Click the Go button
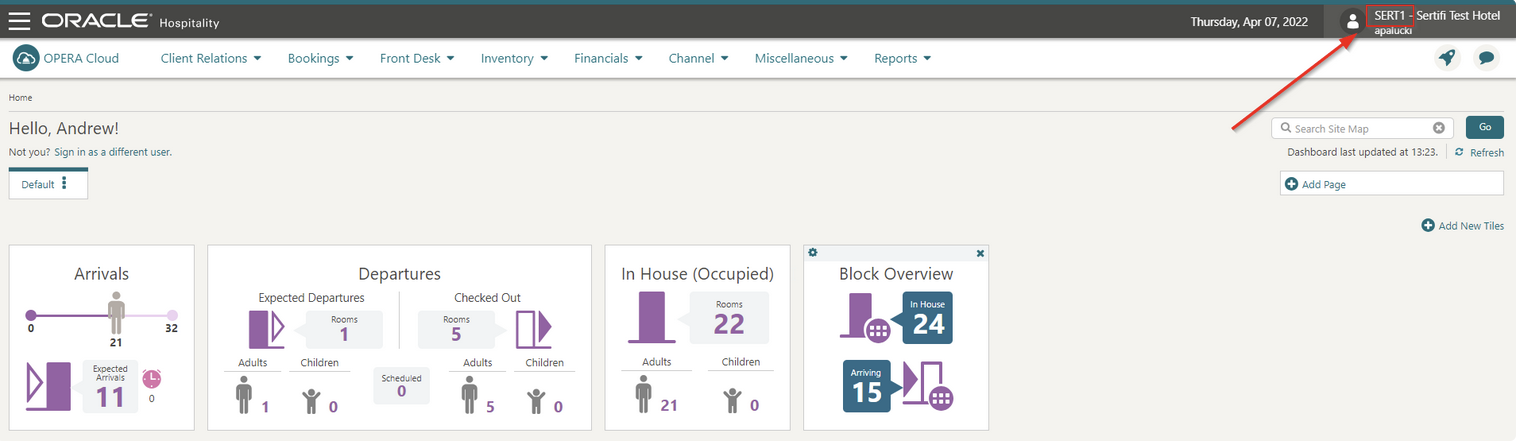 coord(1484,127)
